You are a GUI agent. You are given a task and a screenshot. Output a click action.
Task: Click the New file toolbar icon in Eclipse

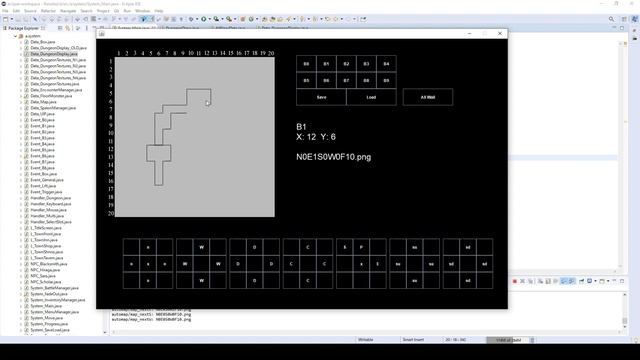(5, 19)
